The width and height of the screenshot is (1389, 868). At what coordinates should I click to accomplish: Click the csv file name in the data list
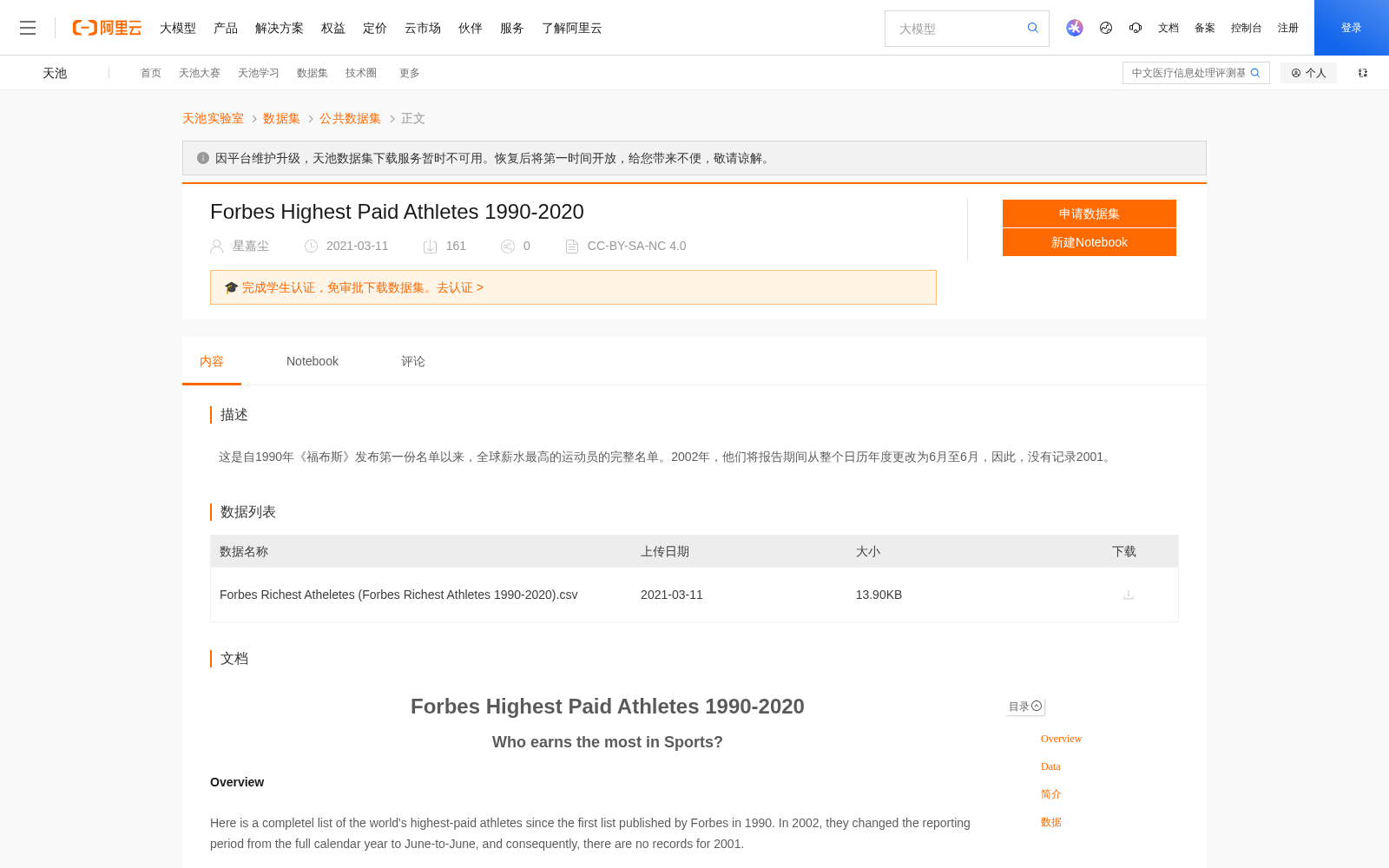tap(398, 595)
